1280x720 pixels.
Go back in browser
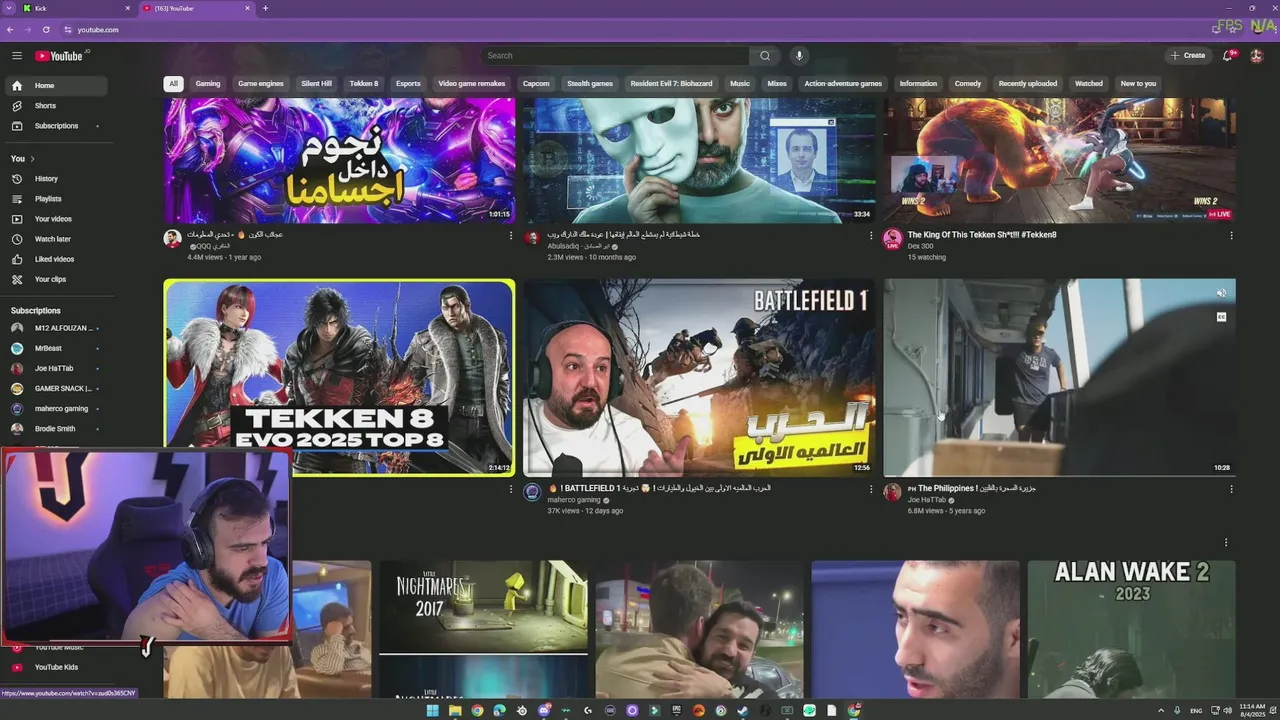click(x=10, y=30)
